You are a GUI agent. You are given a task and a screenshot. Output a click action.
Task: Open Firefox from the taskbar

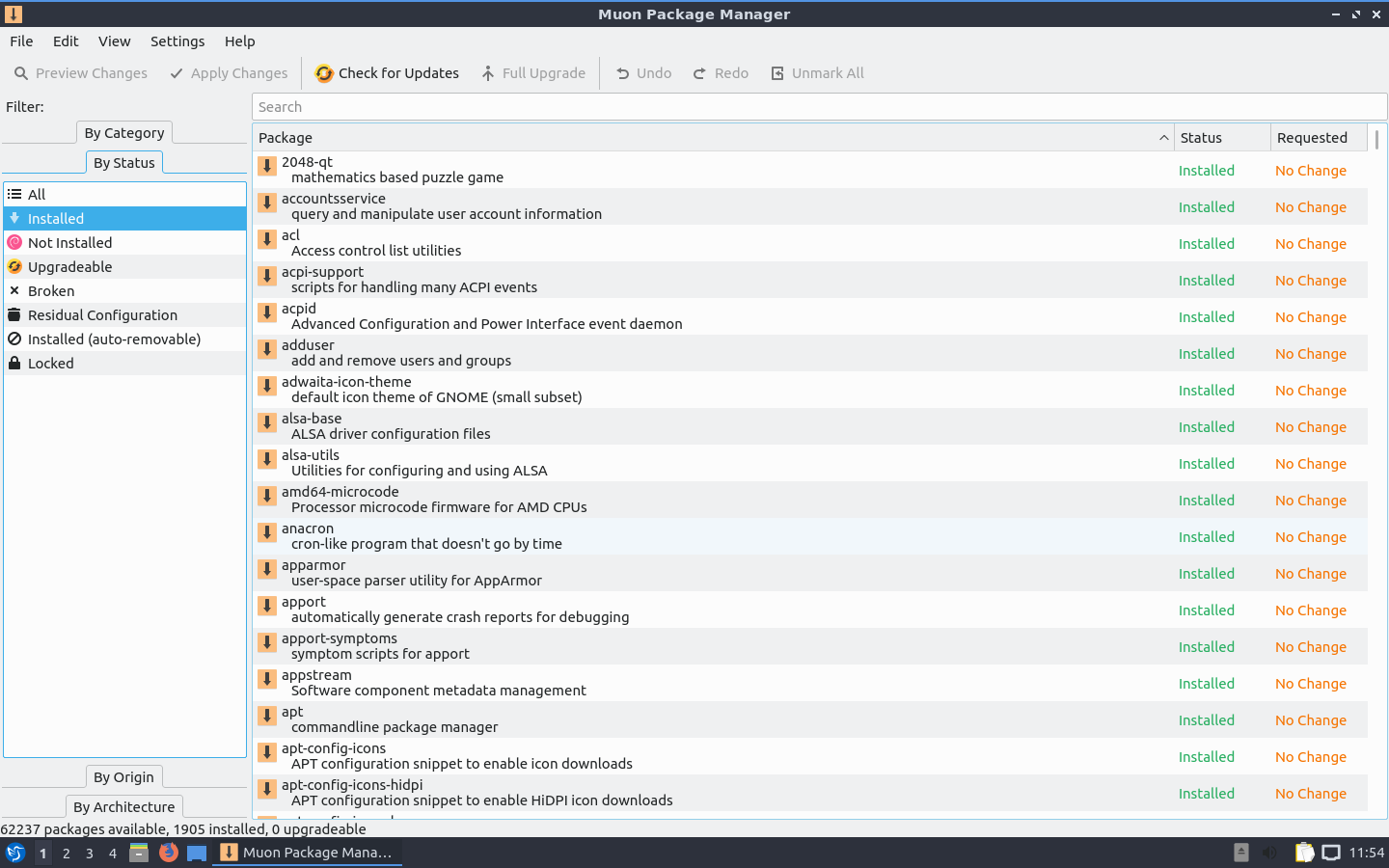pyautogui.click(x=169, y=853)
